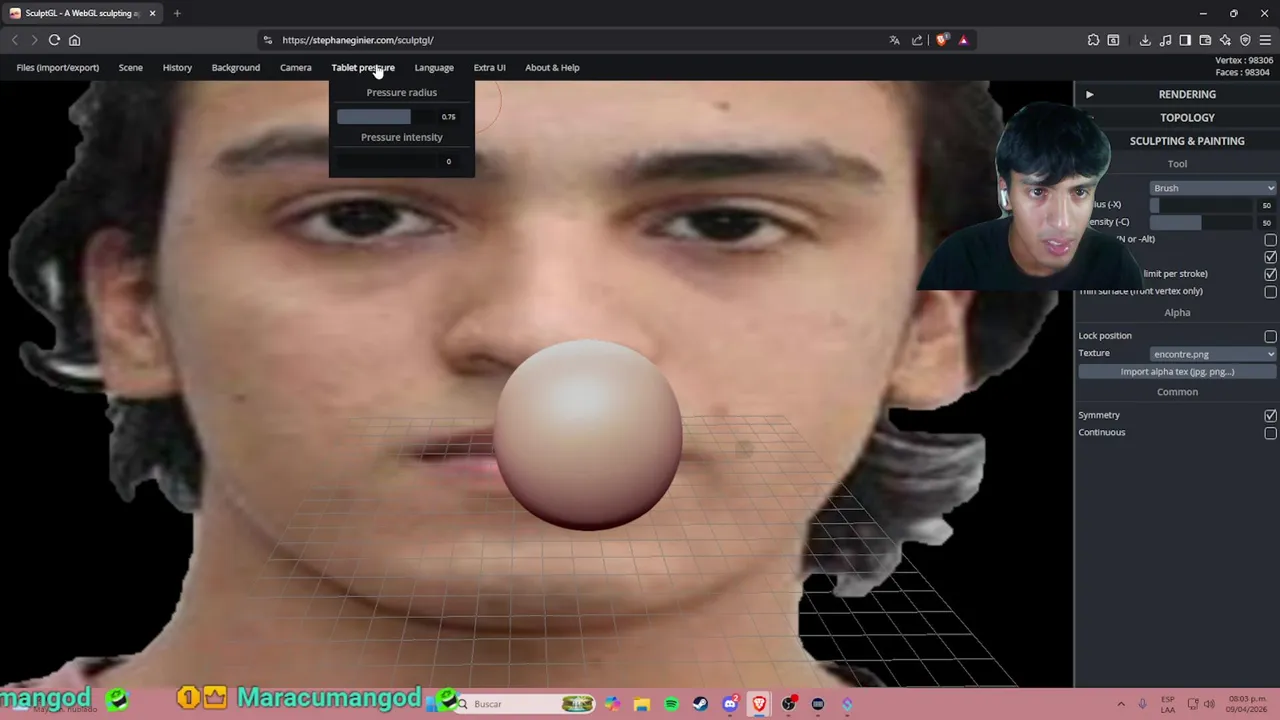Open the extensions puzzle icon

(x=1093, y=40)
